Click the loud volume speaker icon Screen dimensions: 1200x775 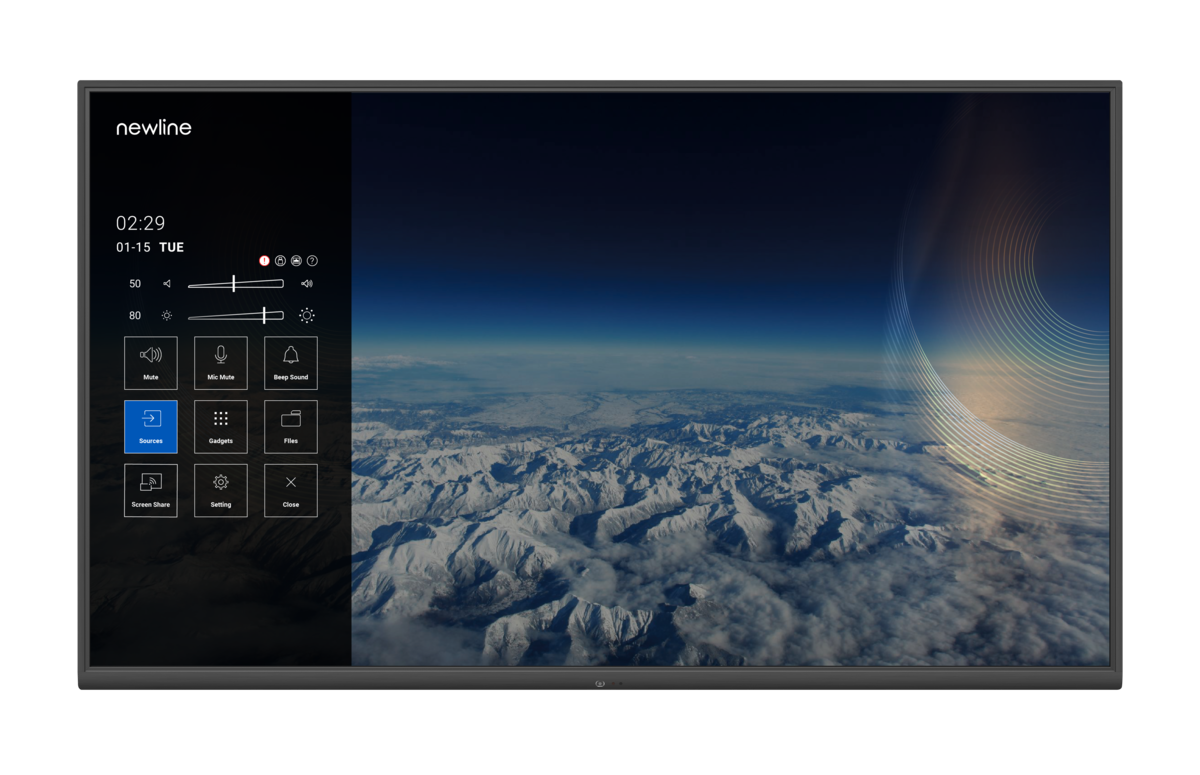pos(306,284)
